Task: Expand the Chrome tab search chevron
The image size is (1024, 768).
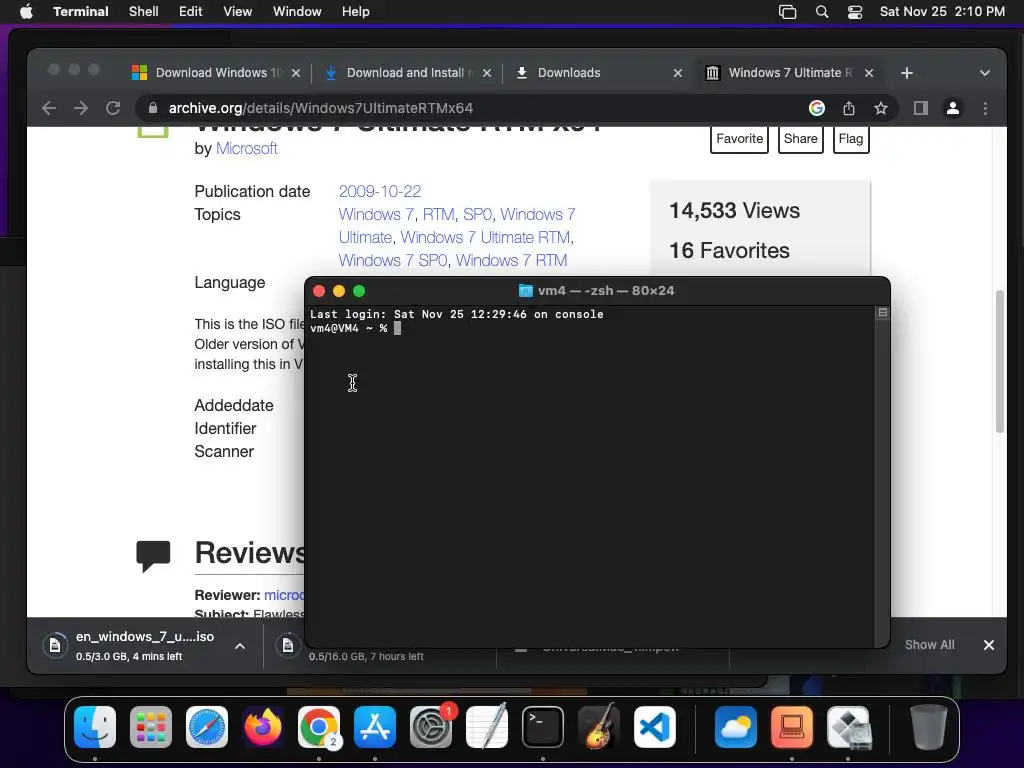Action: (985, 73)
